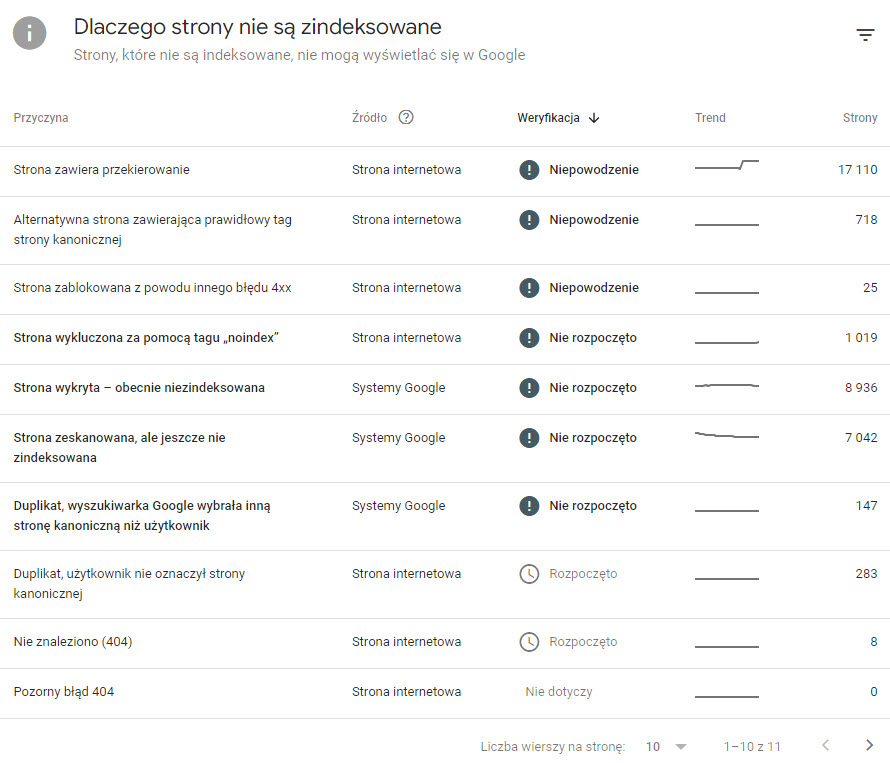Sort by Weryfikacja column header
This screenshot has height=763, width=890.
pos(548,118)
